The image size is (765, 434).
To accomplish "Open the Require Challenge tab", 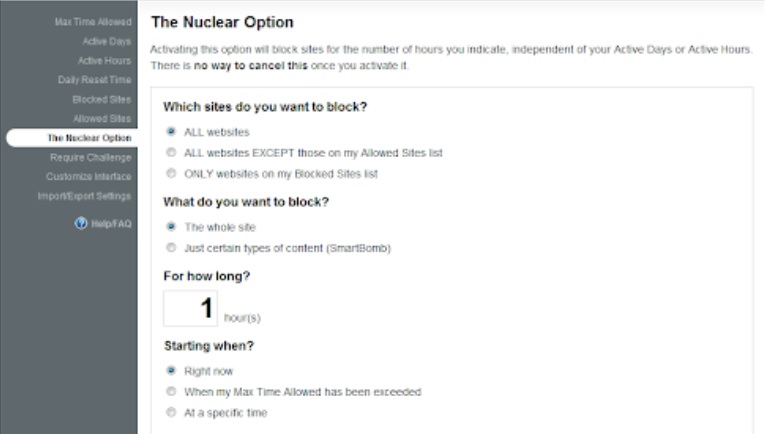I will (x=90, y=157).
